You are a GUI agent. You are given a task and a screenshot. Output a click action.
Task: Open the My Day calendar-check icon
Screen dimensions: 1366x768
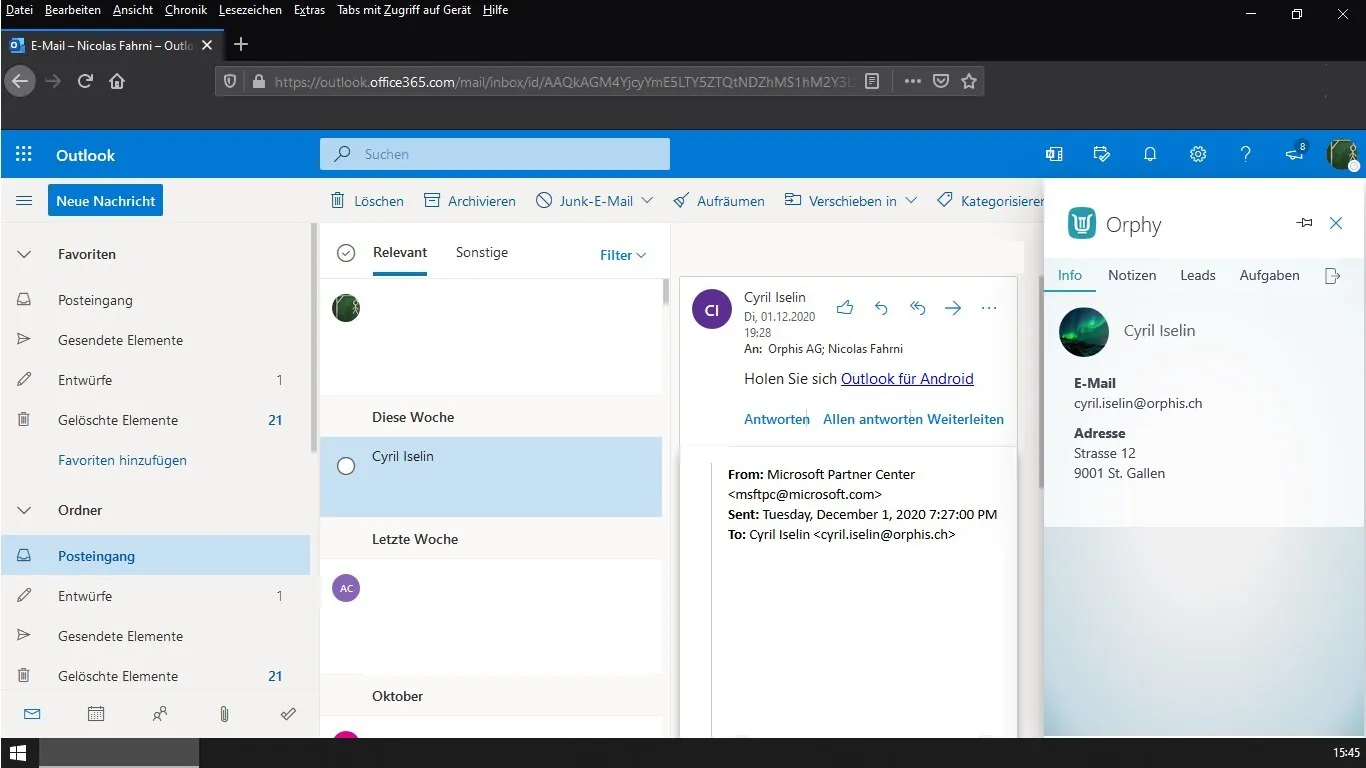pyautogui.click(x=1102, y=154)
